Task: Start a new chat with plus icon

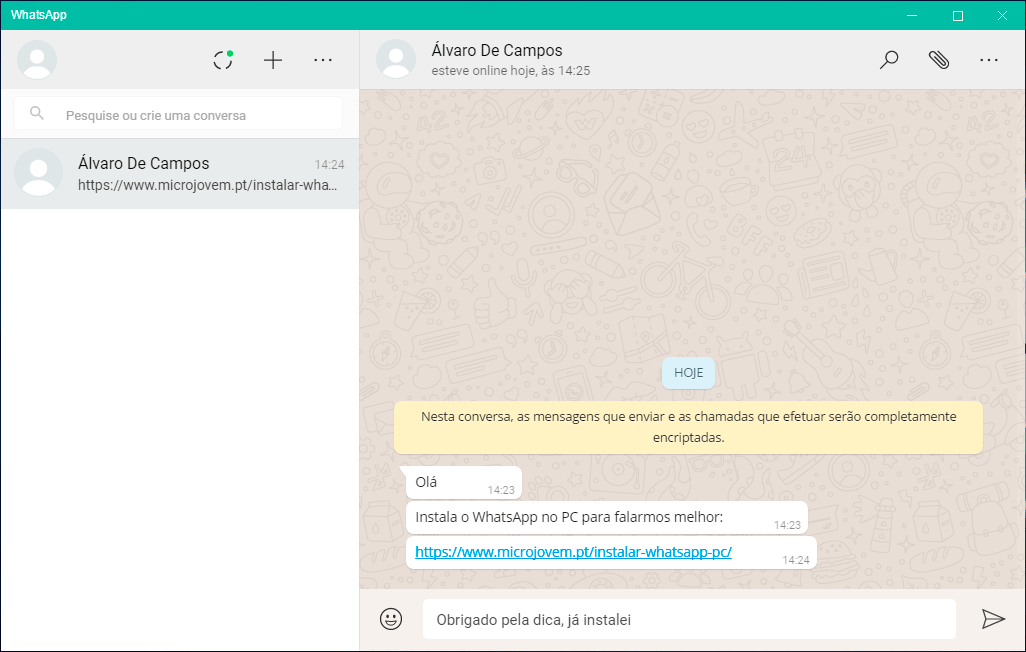Action: [273, 60]
